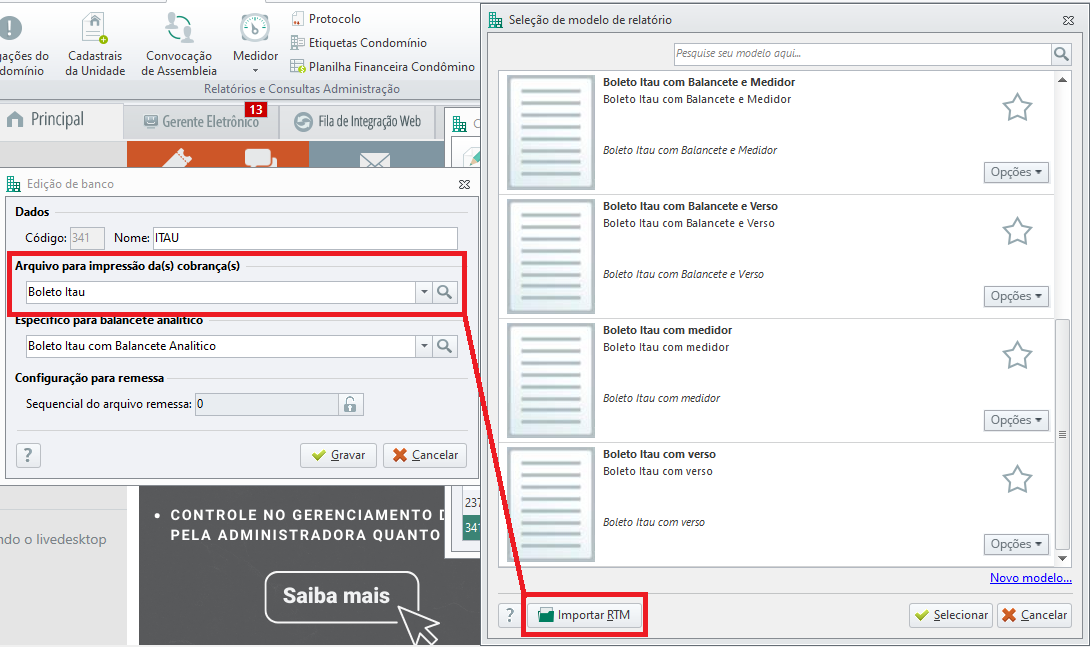Favorite Boleto Itau com verso
This screenshot has width=1090, height=647.
pos(1017,480)
